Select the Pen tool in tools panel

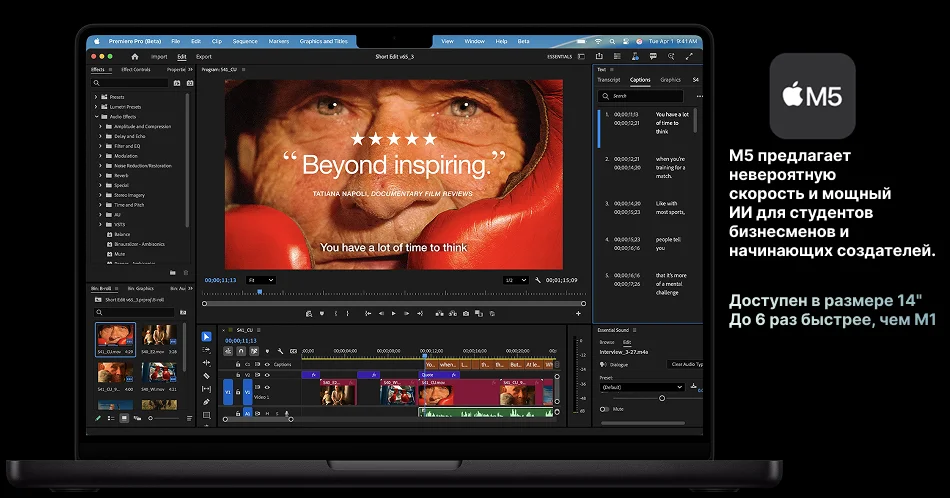coord(206,402)
